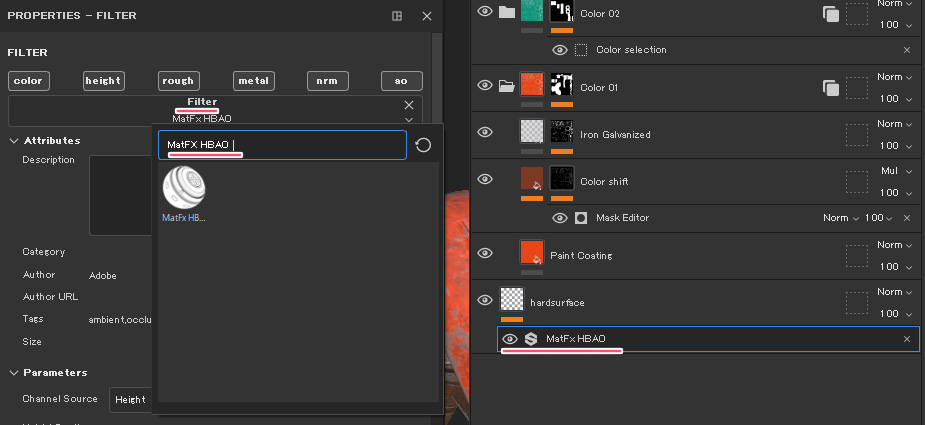The height and width of the screenshot is (425, 925).
Task: Click the Paint Coating orange color thumbnail
Action: (532, 252)
